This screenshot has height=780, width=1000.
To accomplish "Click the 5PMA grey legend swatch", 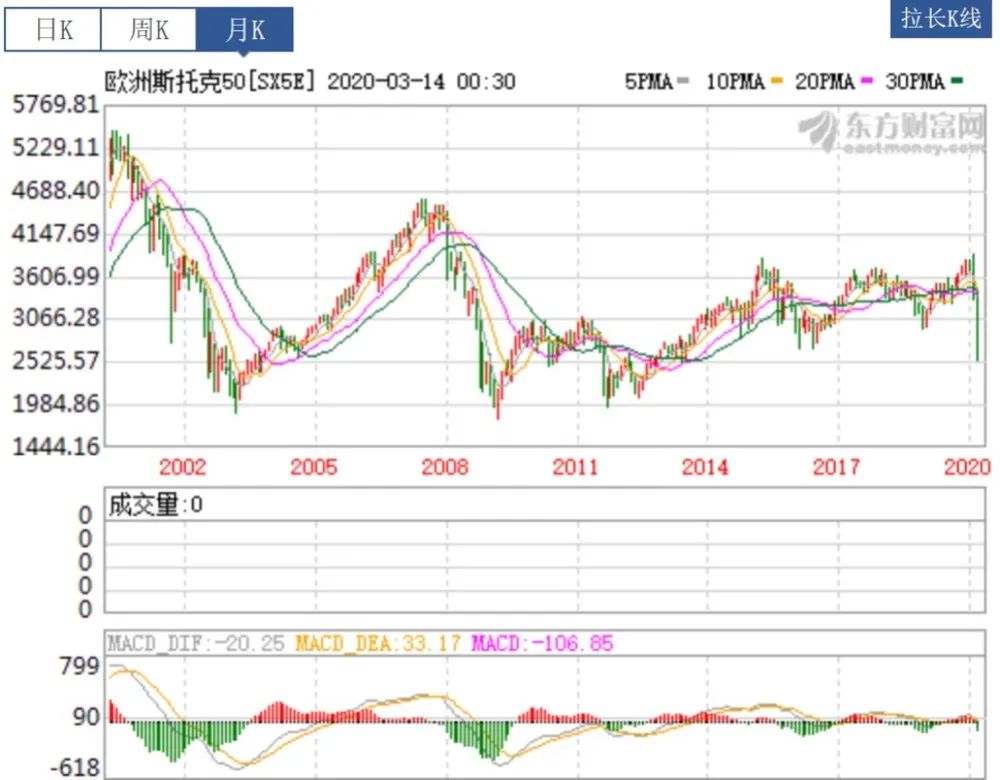I will point(683,81).
